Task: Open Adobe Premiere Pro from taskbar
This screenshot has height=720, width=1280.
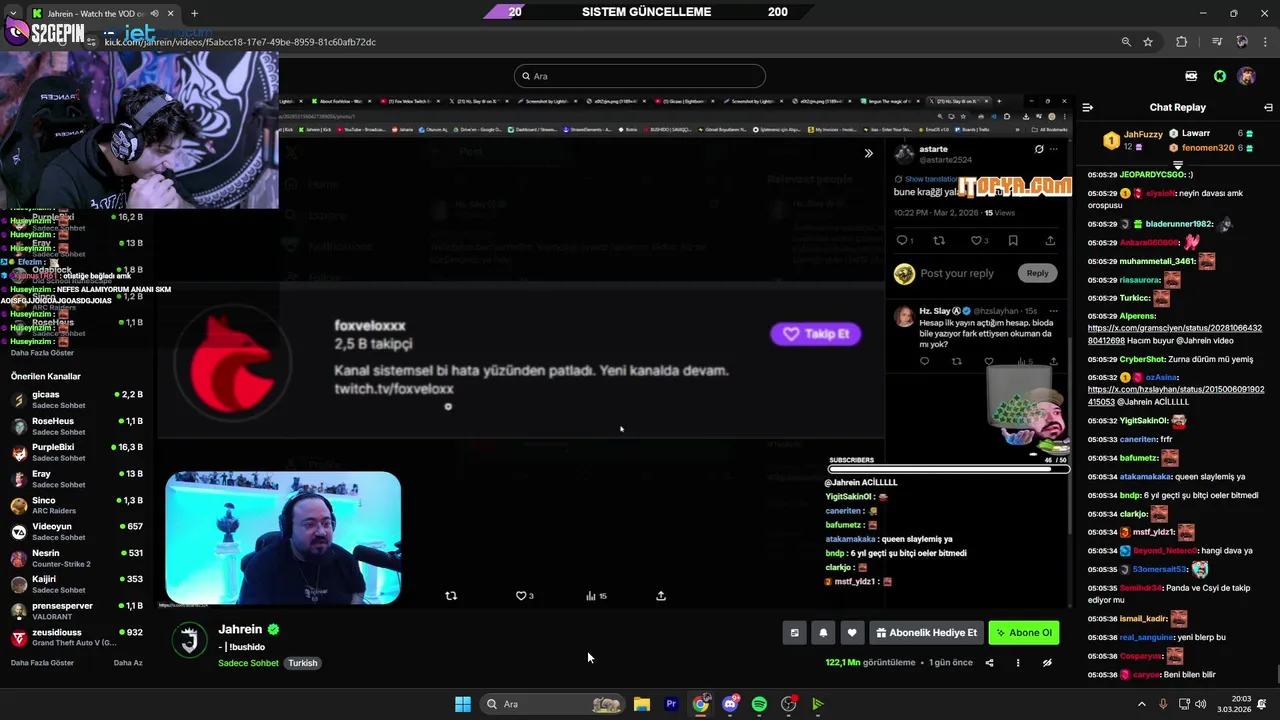Action: tap(671, 704)
